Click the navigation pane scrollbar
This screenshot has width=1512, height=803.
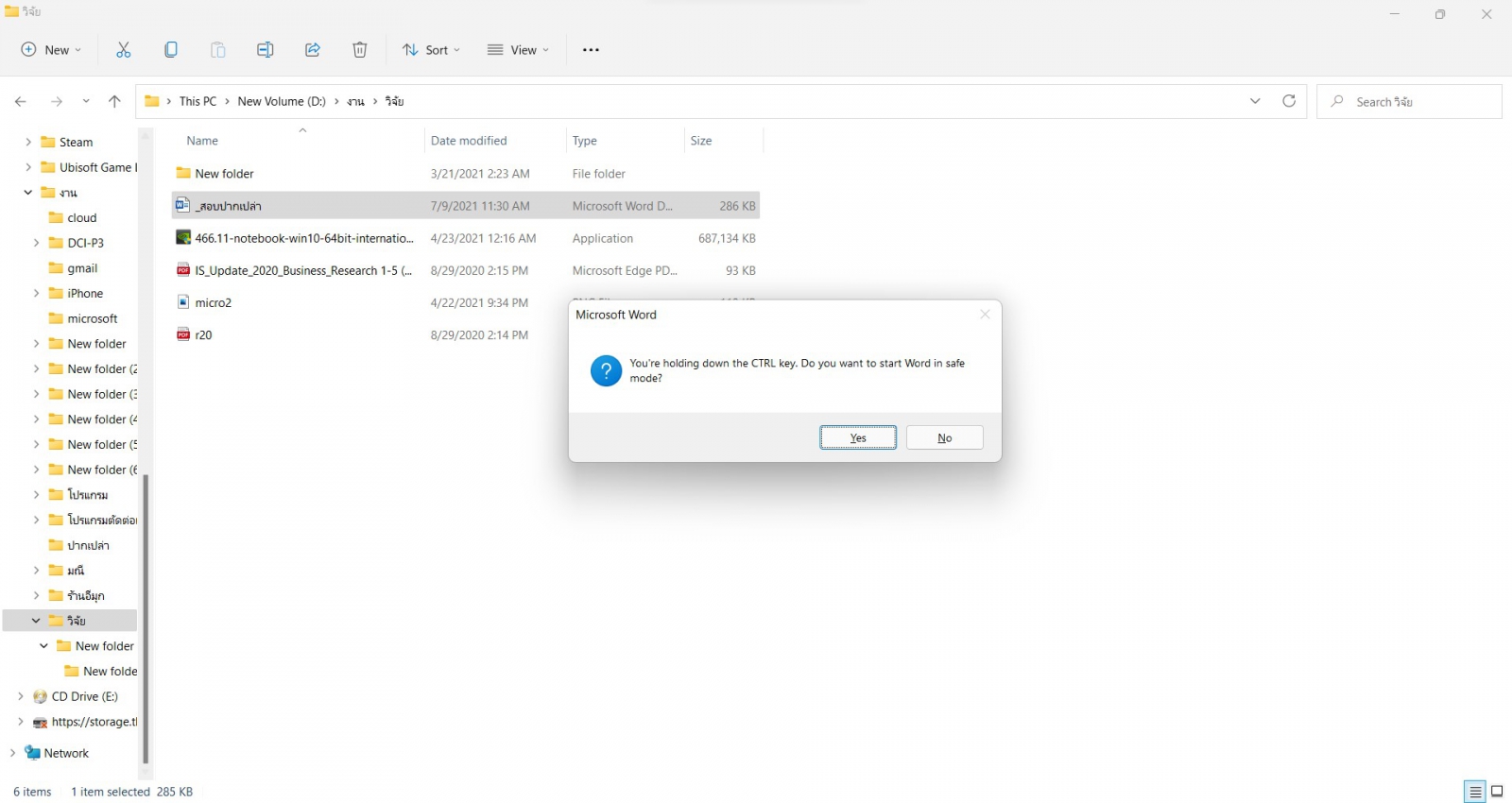coord(146,619)
